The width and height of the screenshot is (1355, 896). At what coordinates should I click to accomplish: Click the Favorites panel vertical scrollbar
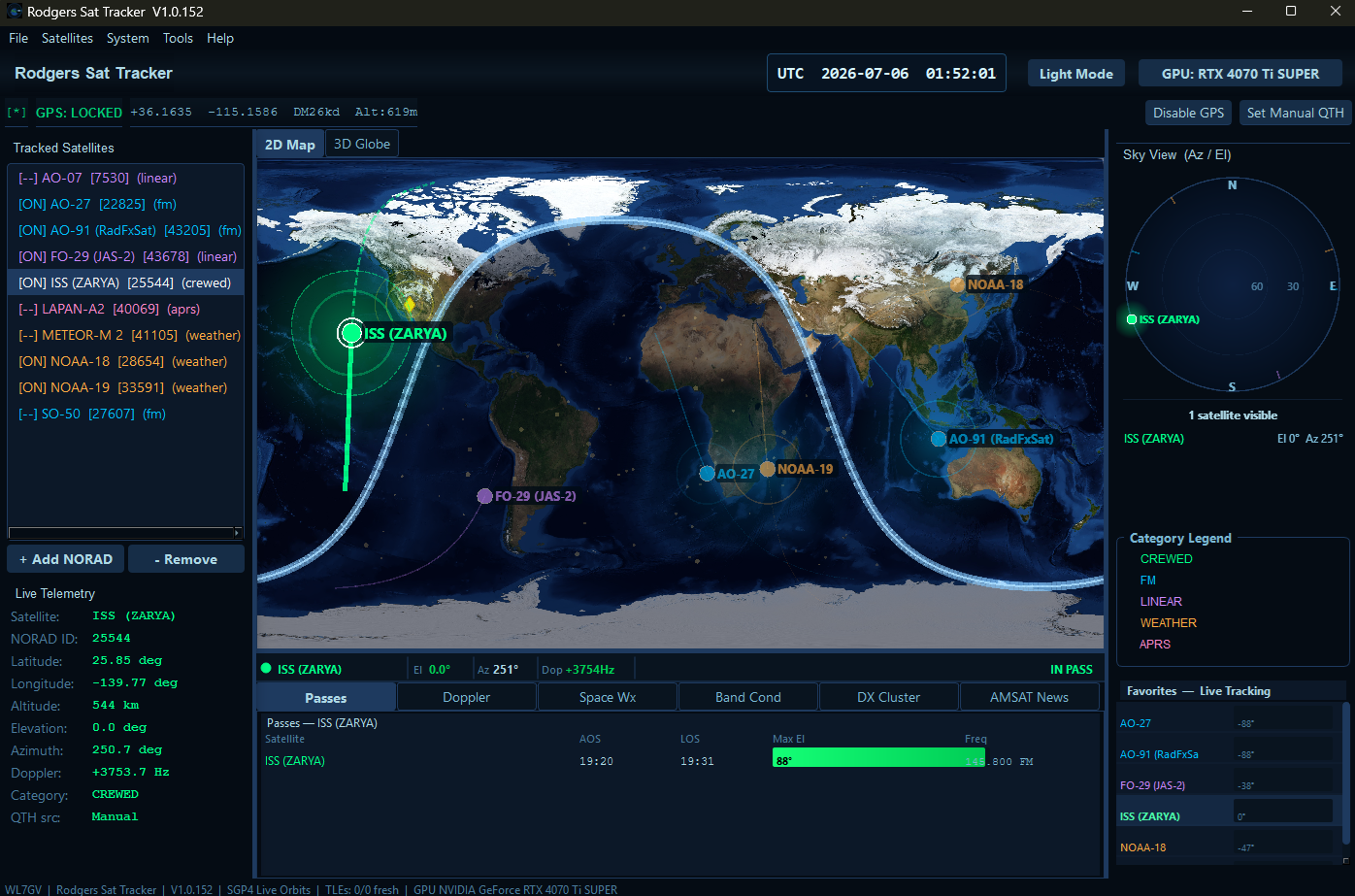click(x=1345, y=772)
